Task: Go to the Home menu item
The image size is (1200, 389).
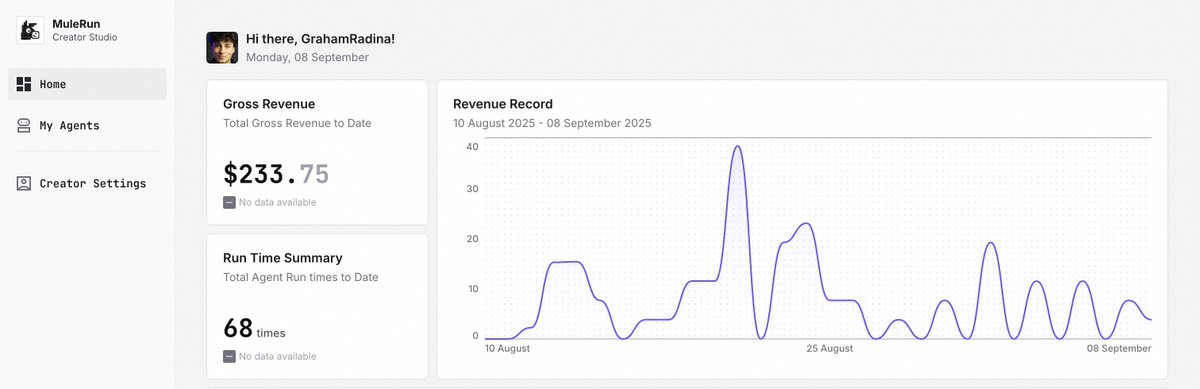Action: tap(87, 84)
